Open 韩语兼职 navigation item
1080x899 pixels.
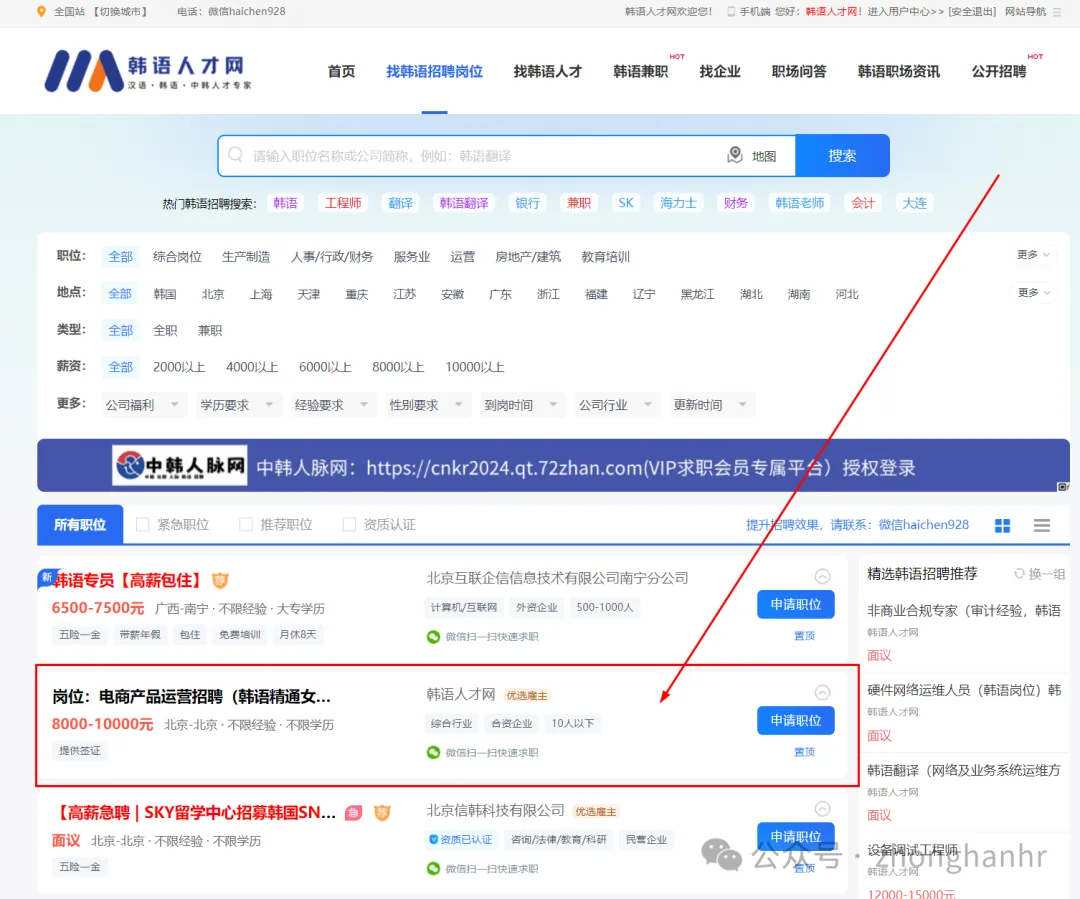tap(641, 72)
